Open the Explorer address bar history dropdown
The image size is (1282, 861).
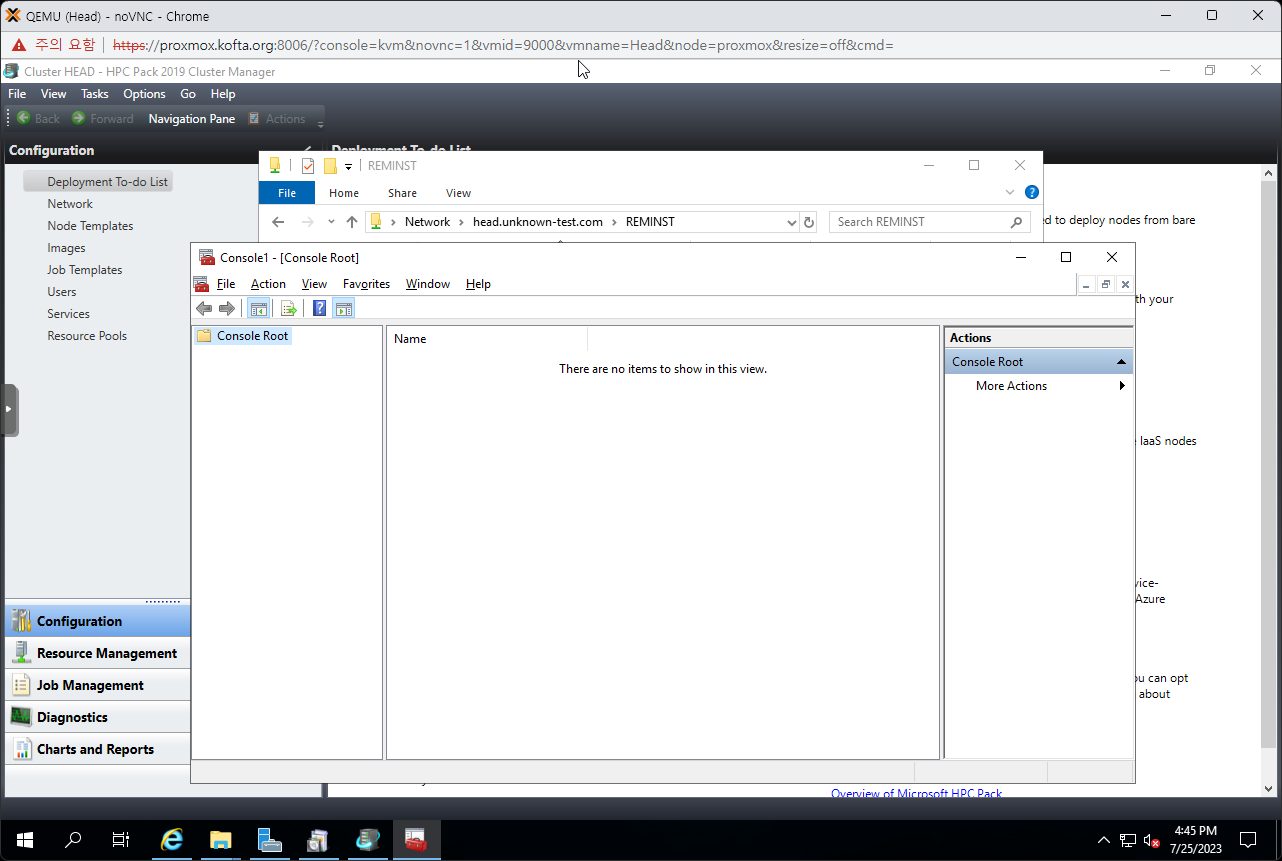pos(791,222)
